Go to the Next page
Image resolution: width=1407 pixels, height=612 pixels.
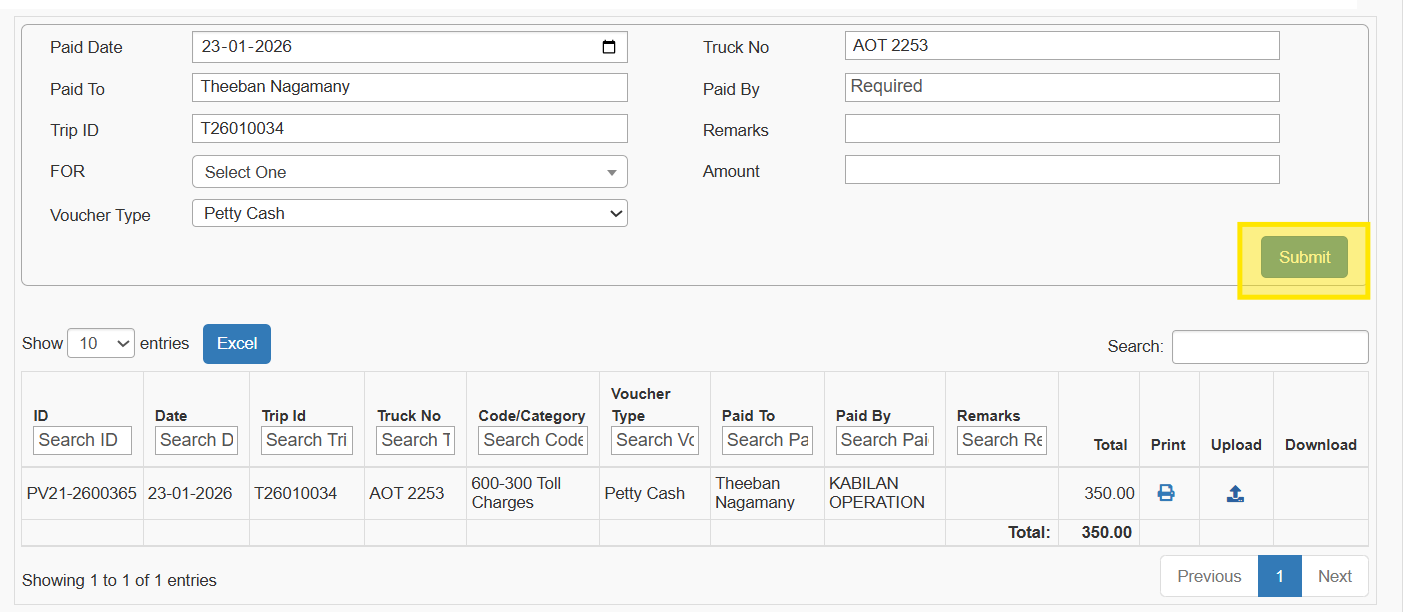coord(1334,576)
